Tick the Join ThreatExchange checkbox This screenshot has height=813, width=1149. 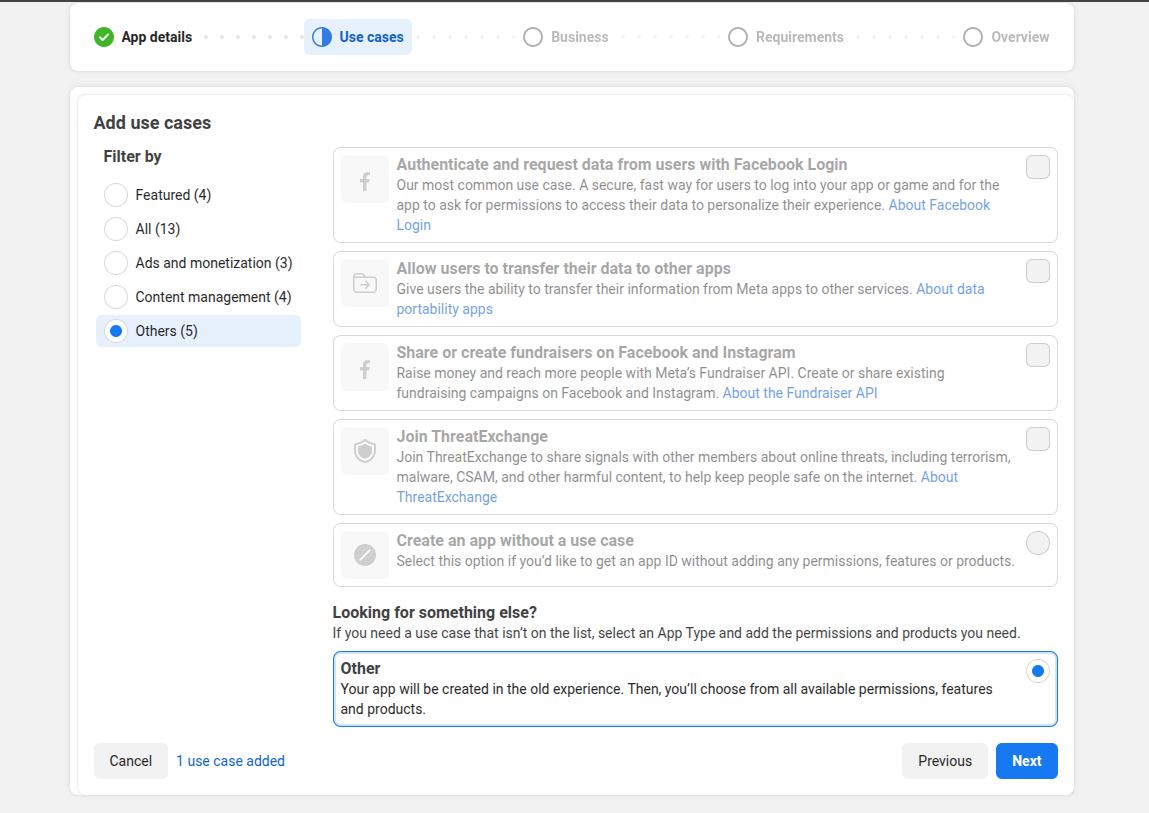click(x=1037, y=439)
